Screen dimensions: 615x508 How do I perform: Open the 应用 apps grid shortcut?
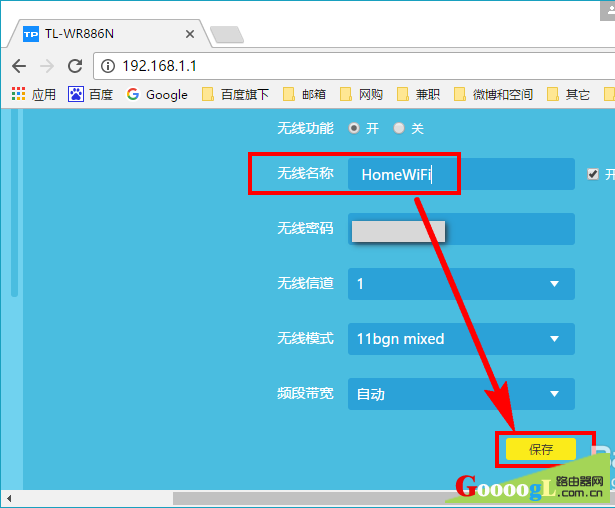[33, 95]
